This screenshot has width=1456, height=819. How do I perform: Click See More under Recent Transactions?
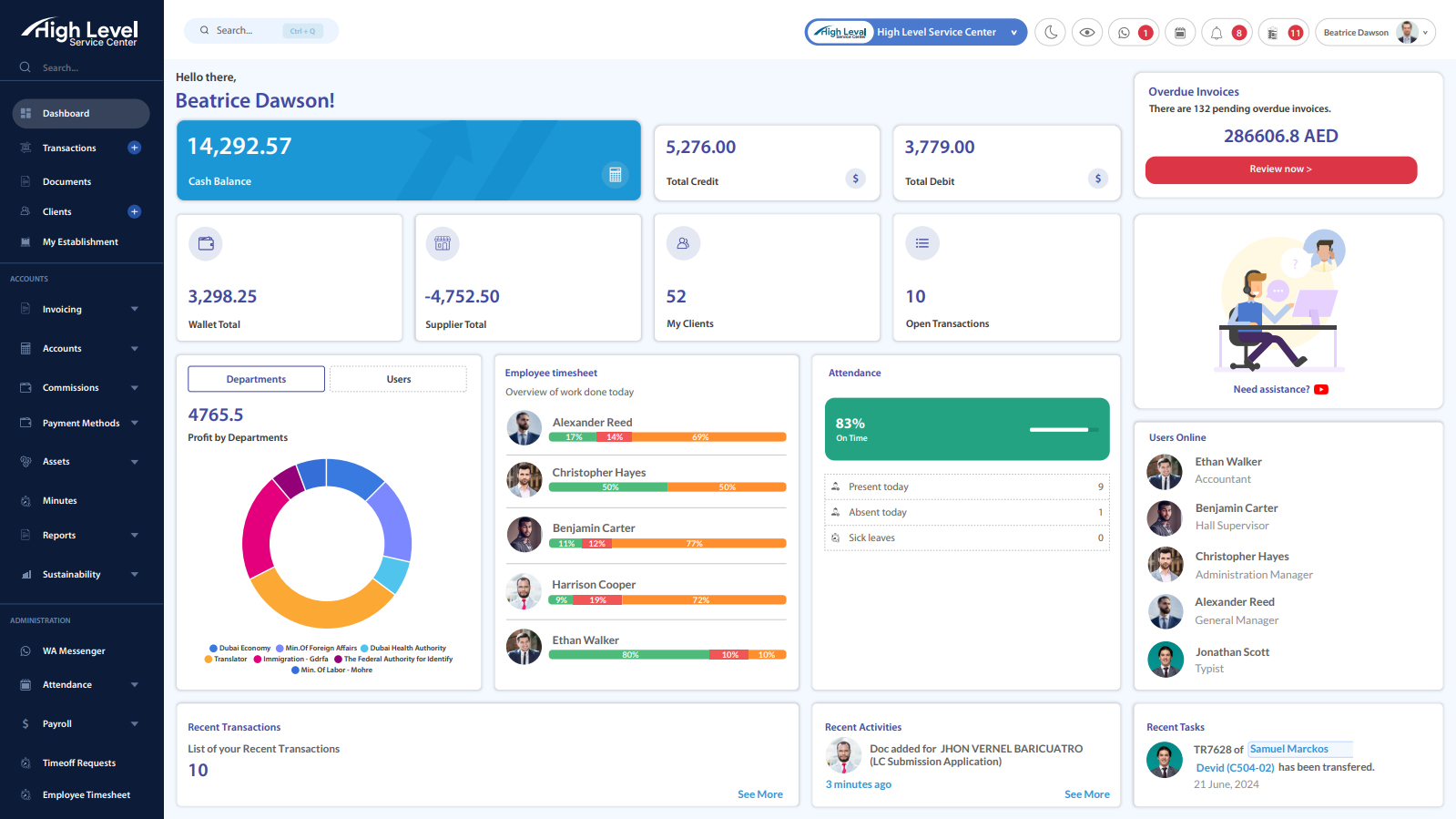[760, 794]
